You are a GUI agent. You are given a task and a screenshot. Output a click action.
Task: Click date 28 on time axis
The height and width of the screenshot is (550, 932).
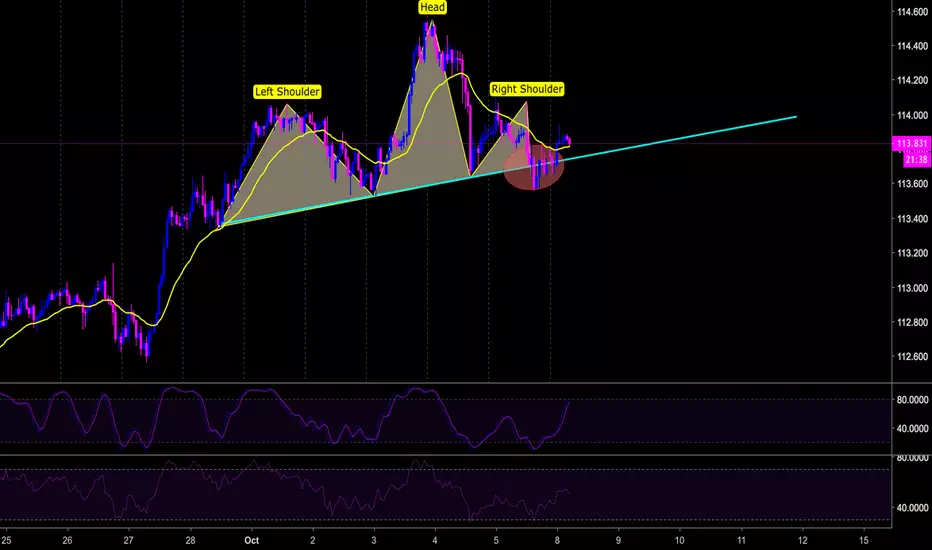click(x=190, y=540)
